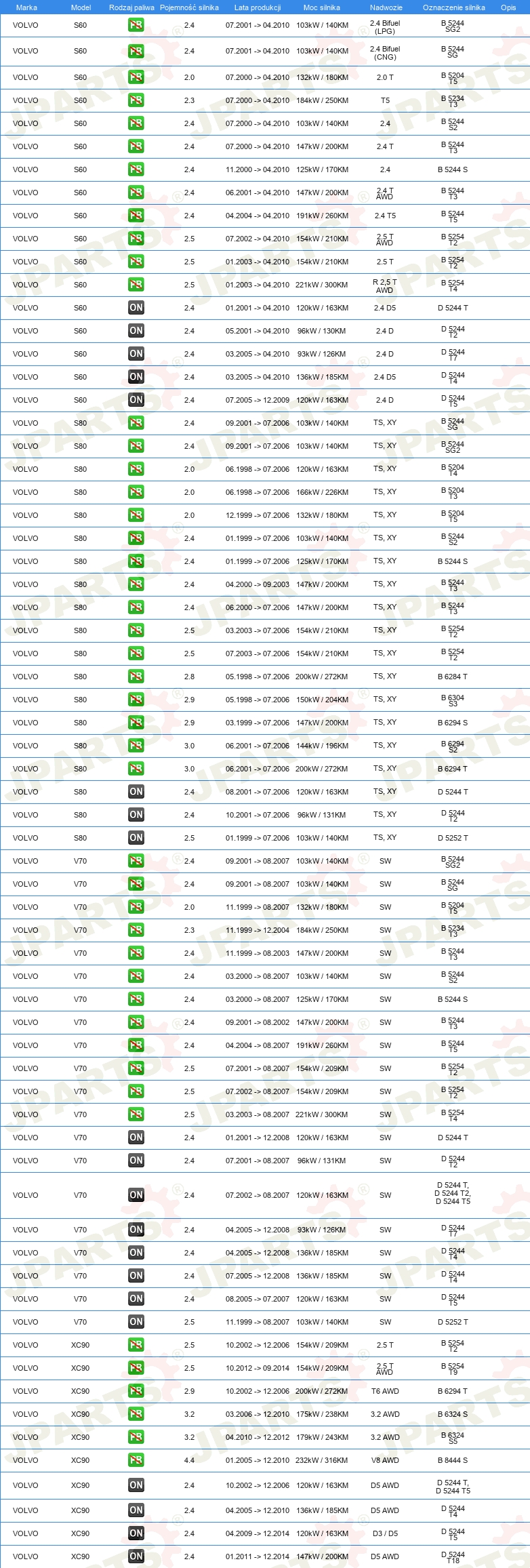Select engine code D 5244 T18

point(453,1557)
